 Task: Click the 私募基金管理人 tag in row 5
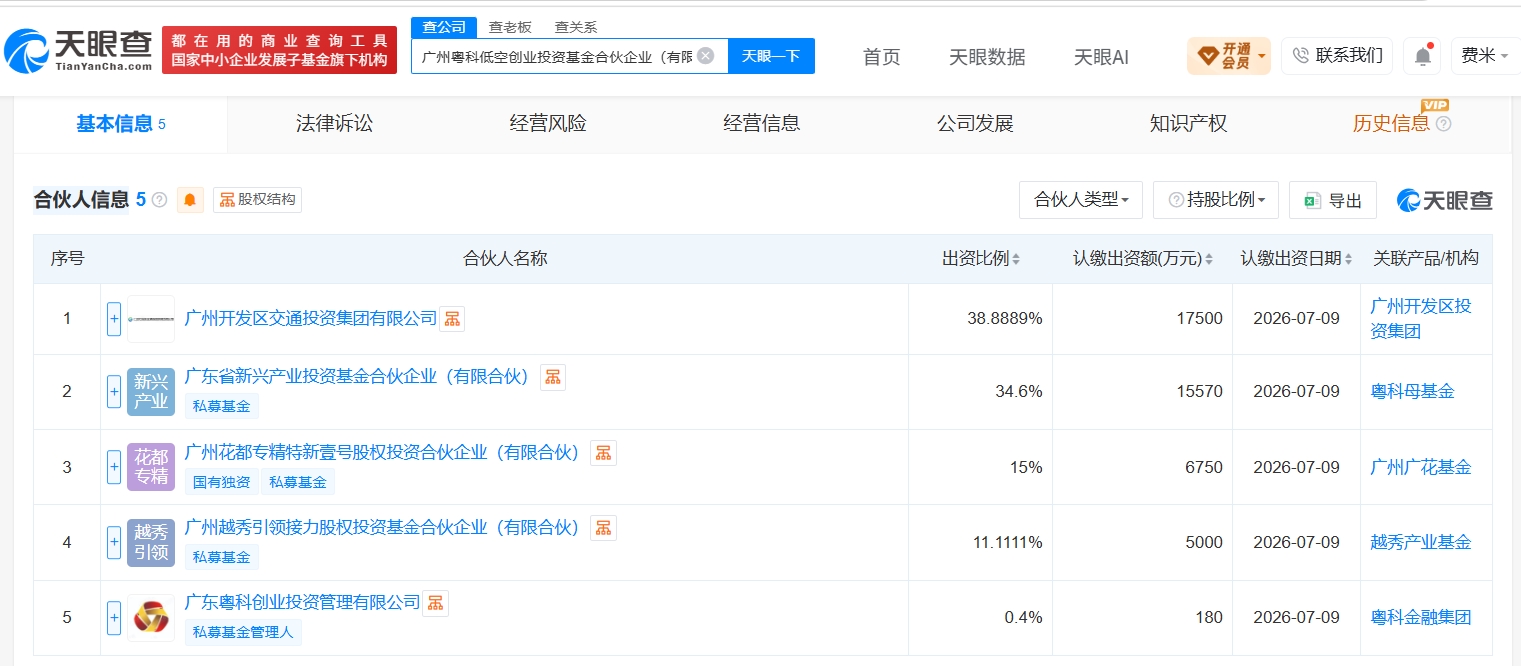[243, 632]
